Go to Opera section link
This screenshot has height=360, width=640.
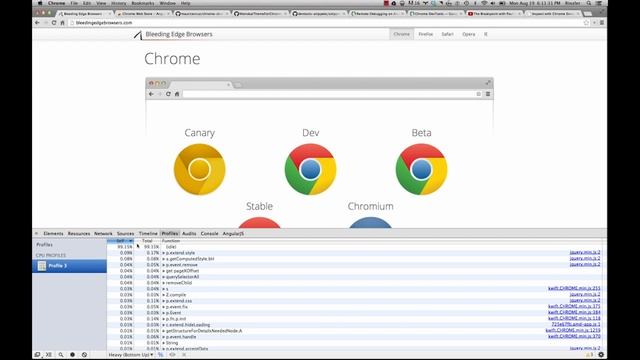(469, 34)
